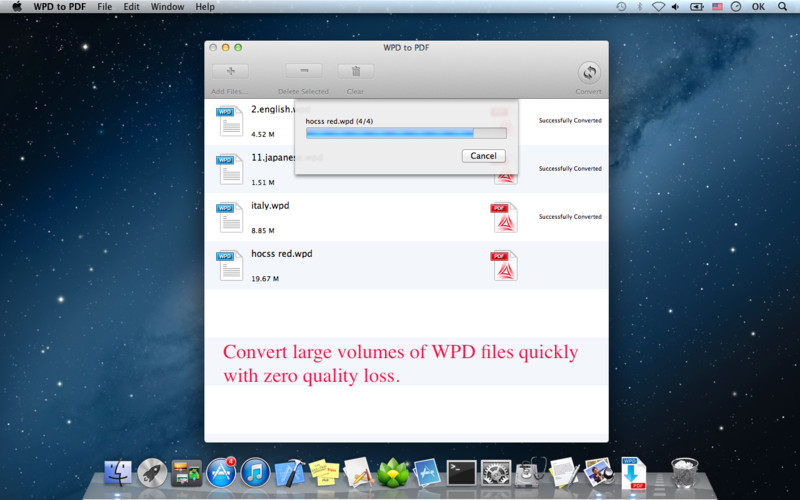This screenshot has height=500, width=800.
Task: Open Stickies yellow notes in the Dock
Action: (x=324, y=472)
